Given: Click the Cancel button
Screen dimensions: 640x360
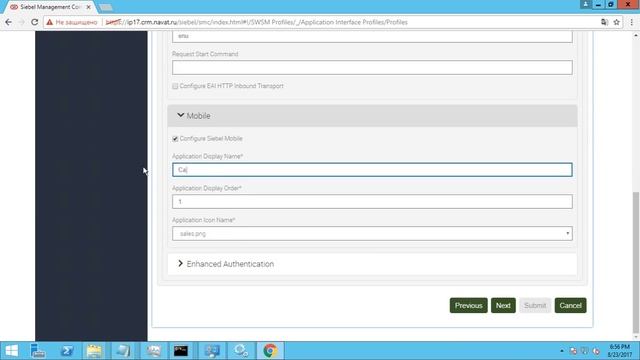Looking at the screenshot, I should [570, 305].
